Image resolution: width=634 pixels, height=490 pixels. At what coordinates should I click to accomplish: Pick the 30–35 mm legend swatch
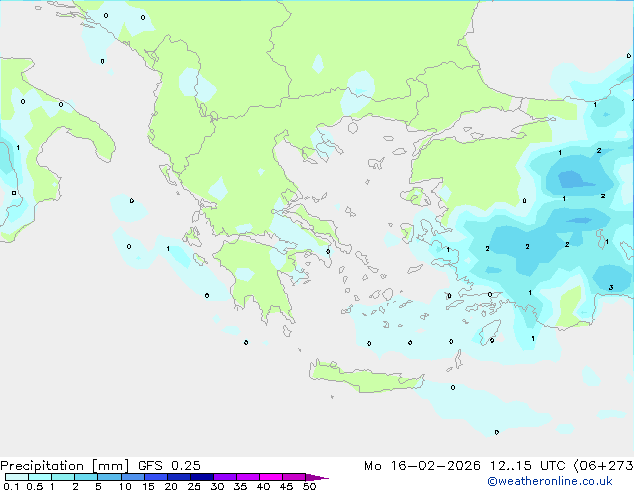pyautogui.click(x=225, y=477)
